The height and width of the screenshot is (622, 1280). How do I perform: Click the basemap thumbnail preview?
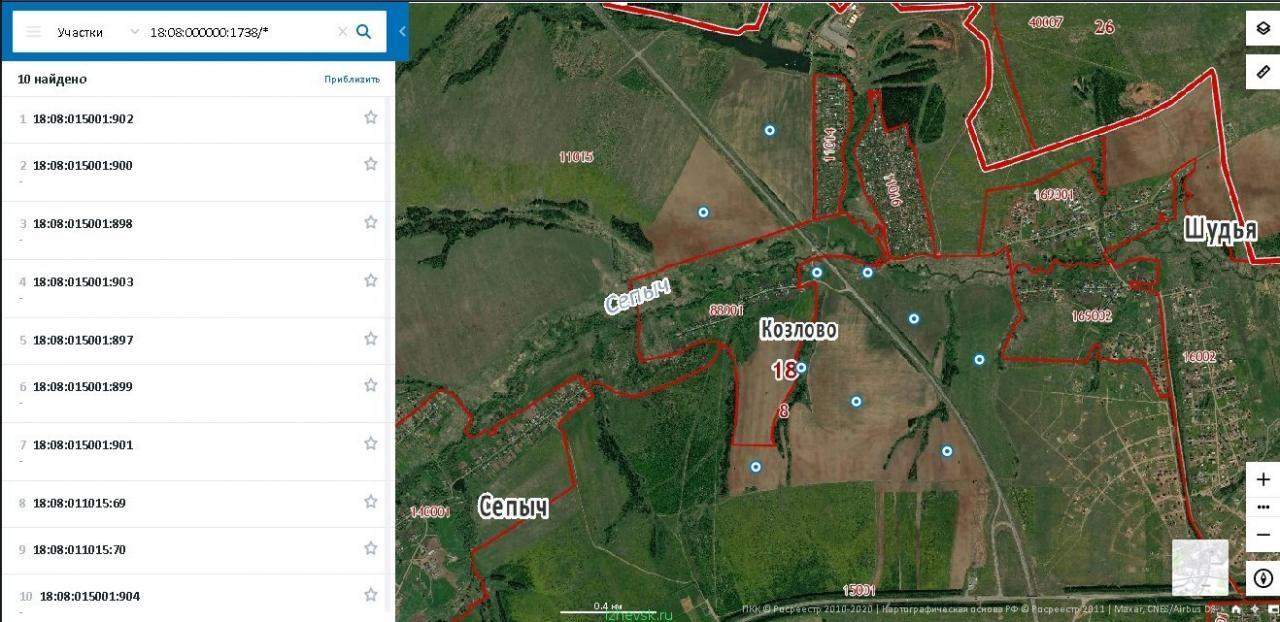(x=1199, y=567)
